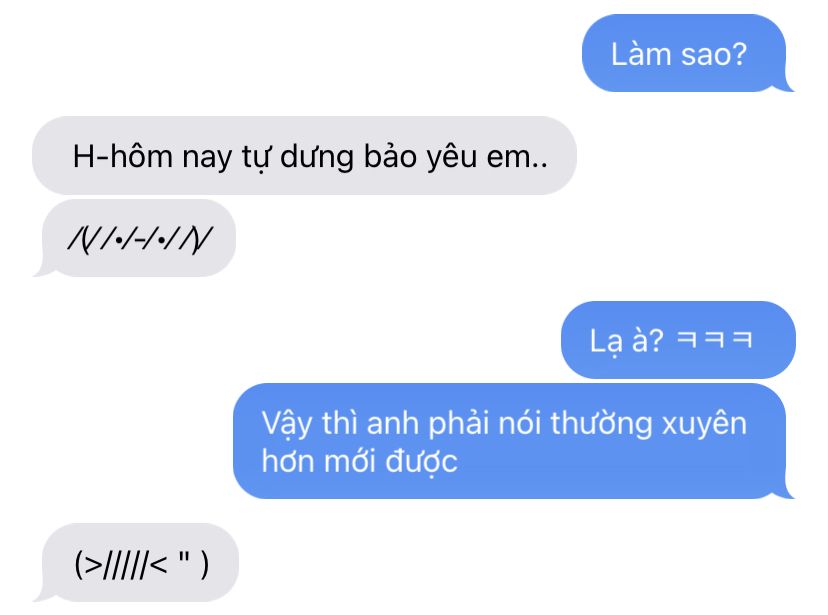The image size is (828, 615).
Task: Tap the 'Làm sao?' blue message bubble
Action: pyautogui.click(x=684, y=53)
